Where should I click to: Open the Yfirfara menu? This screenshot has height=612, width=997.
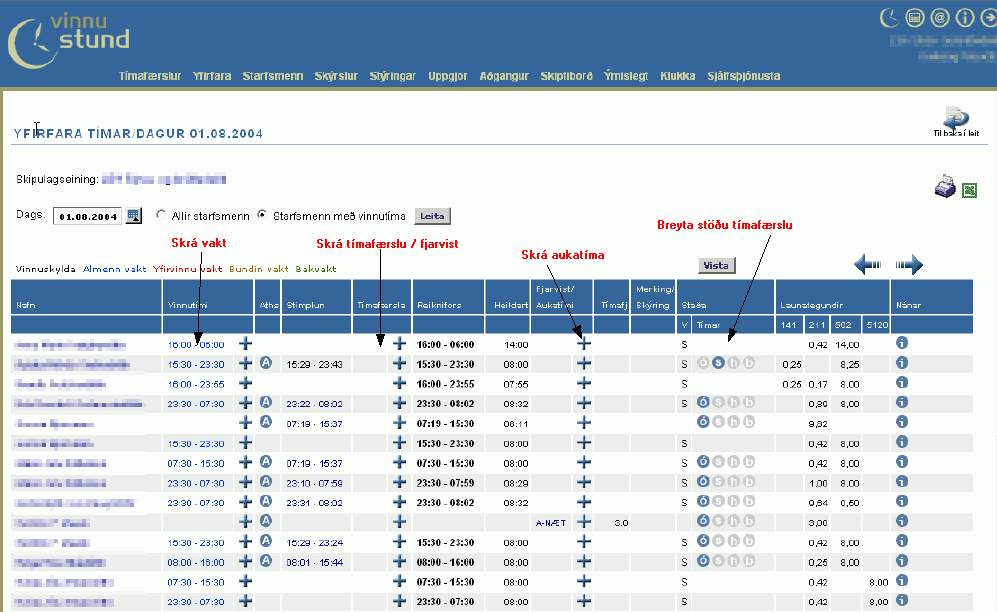[x=212, y=76]
